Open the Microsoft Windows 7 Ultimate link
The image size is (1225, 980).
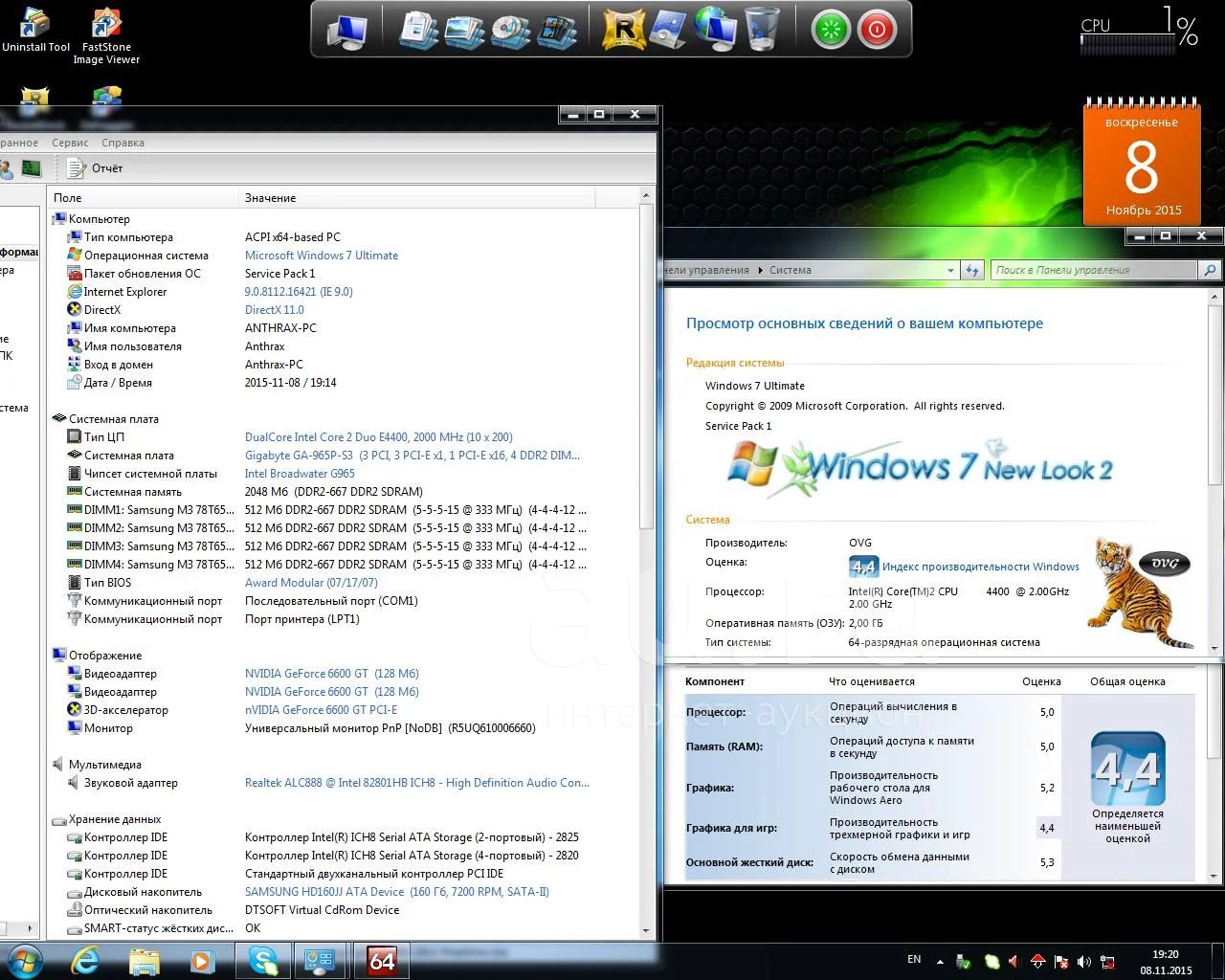322,256
